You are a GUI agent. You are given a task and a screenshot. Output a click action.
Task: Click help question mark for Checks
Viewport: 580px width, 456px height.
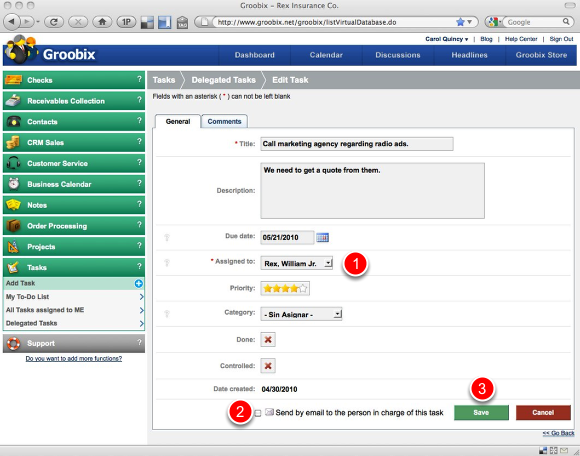[139, 79]
